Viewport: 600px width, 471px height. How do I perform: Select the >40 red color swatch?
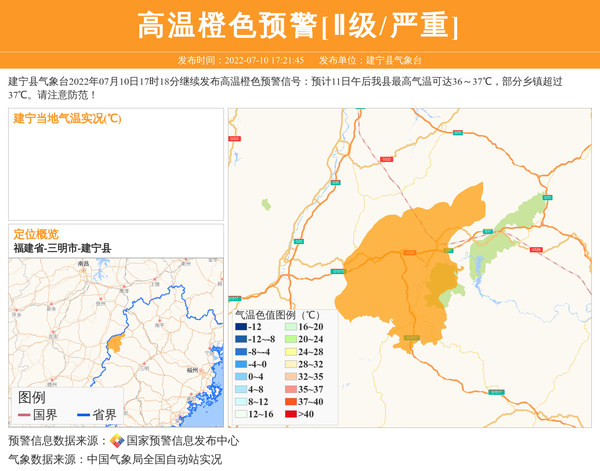click(x=289, y=414)
